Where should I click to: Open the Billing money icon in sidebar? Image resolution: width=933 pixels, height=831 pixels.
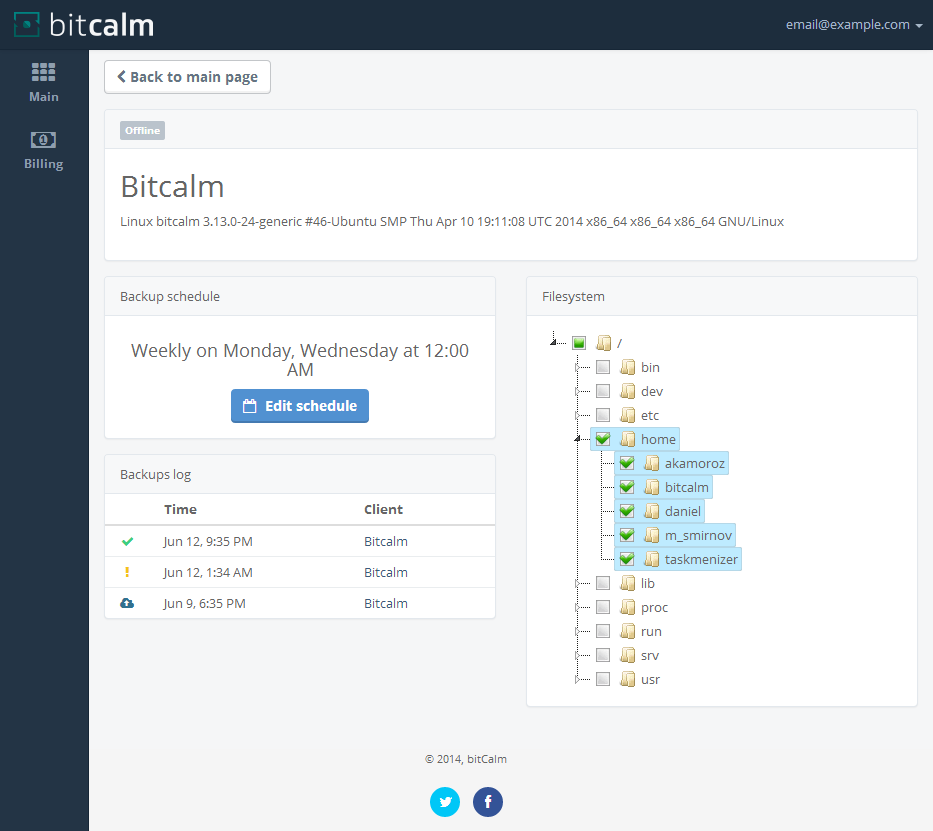43,140
